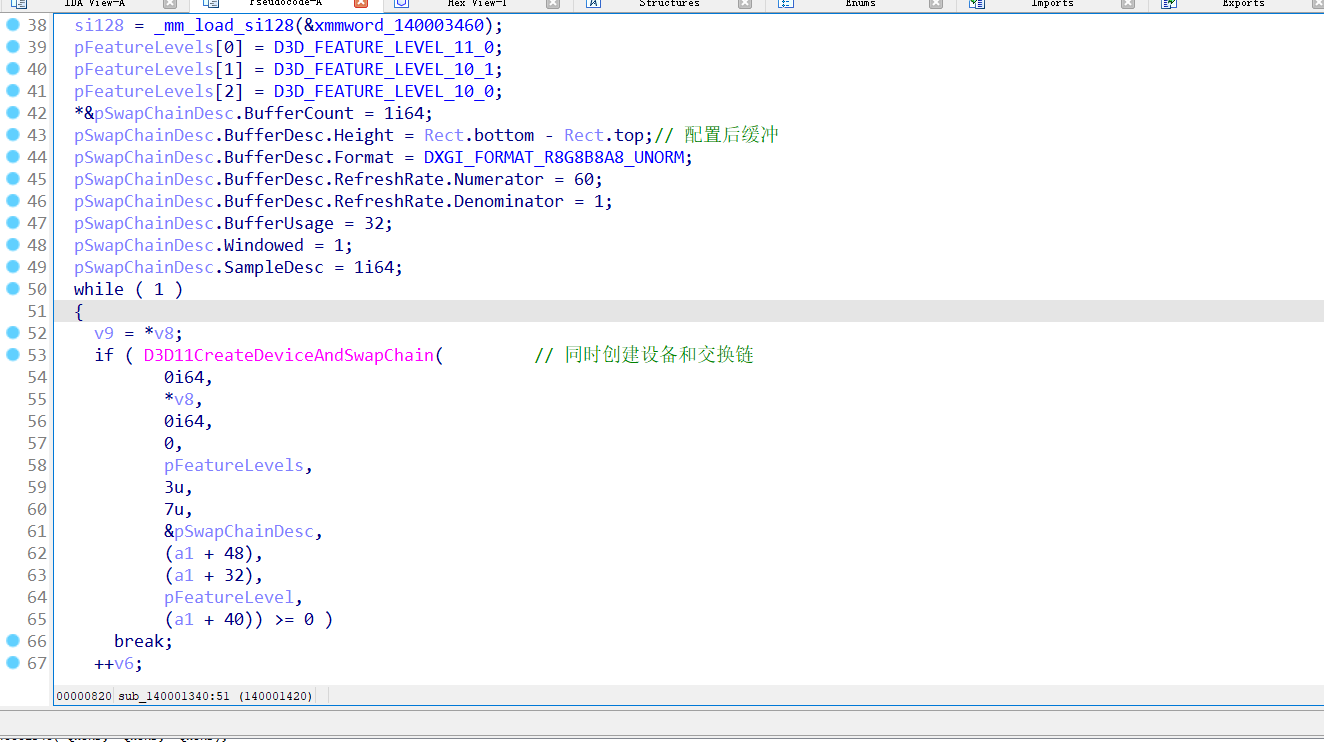Click BufferUsage value 32
The image size is (1324, 742).
pos(374,223)
